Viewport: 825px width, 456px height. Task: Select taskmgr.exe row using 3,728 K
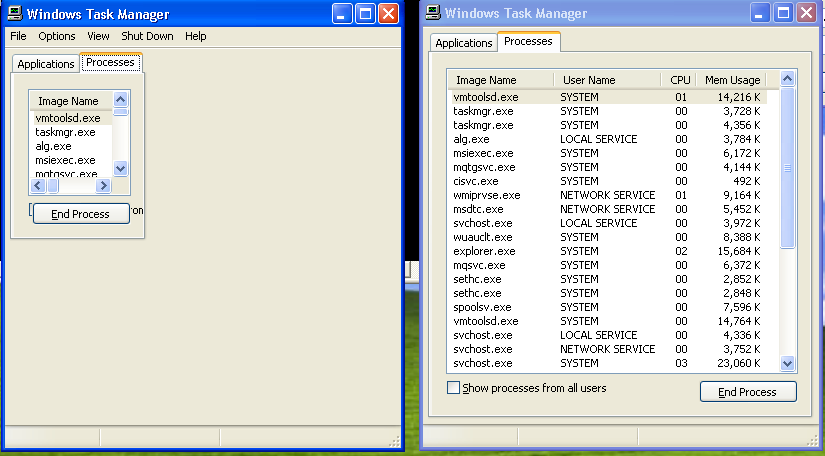(608, 111)
